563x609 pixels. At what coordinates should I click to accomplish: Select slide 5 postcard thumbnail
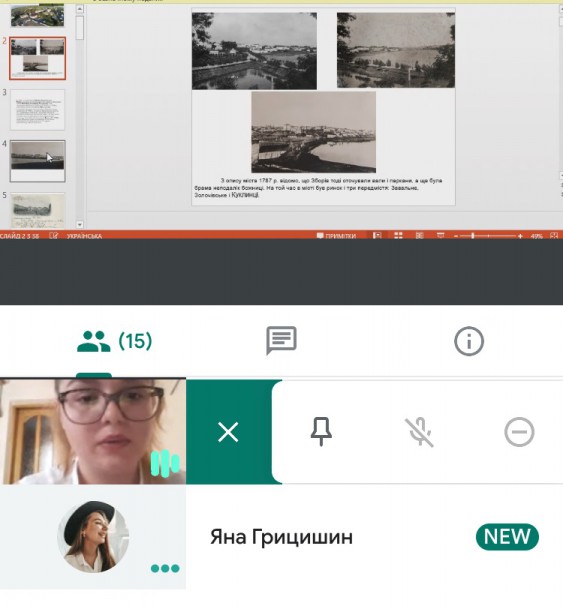(38, 210)
